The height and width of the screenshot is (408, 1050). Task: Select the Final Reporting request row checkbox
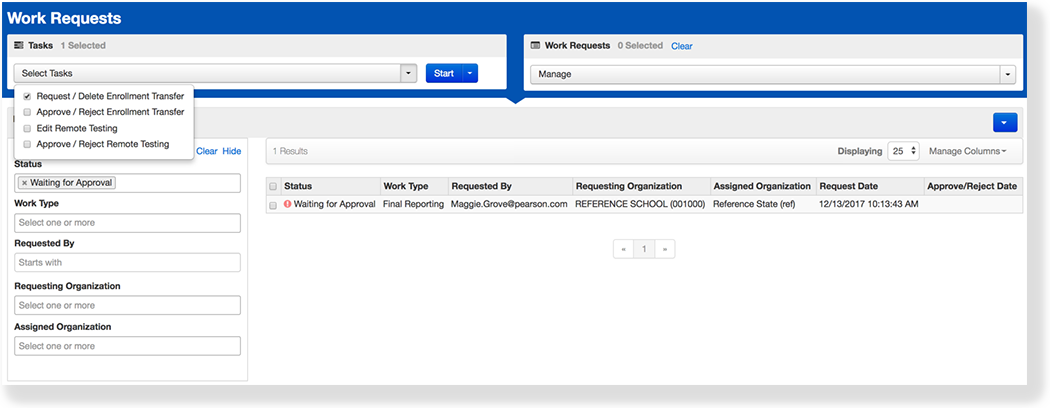click(273, 204)
